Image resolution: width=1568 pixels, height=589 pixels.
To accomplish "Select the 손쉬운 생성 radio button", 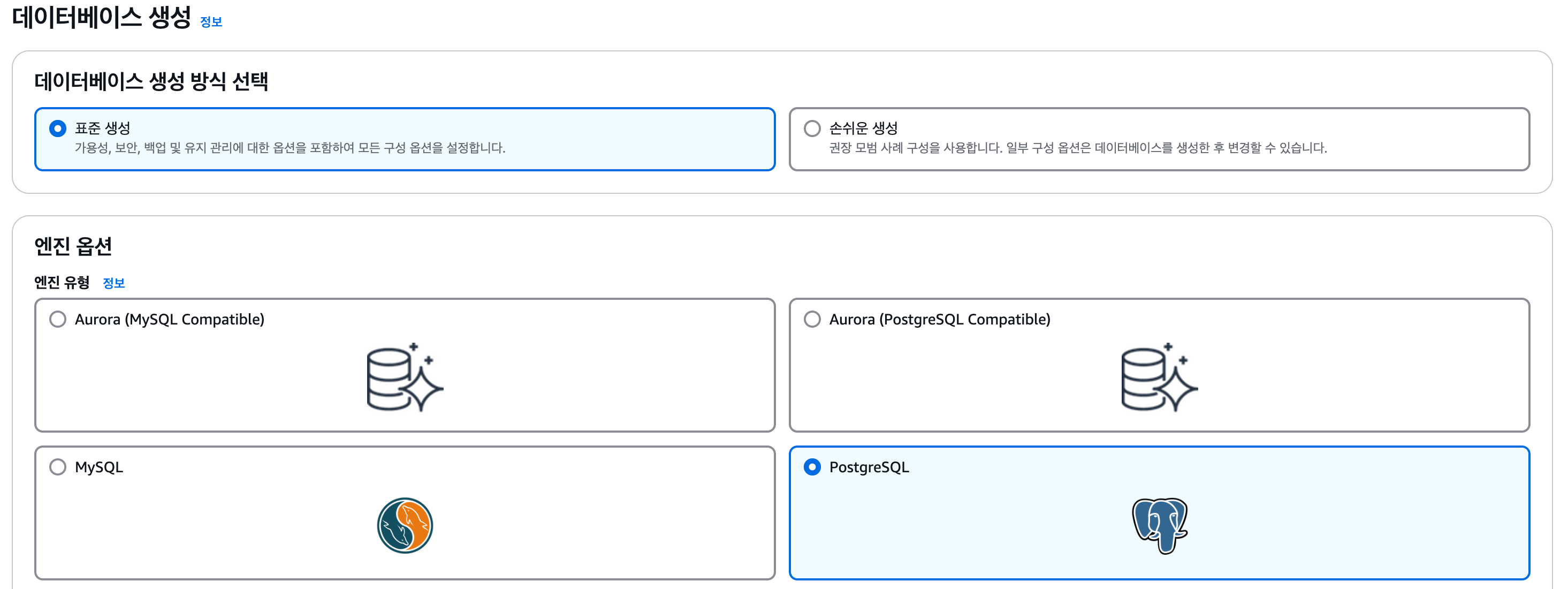I will tap(812, 129).
